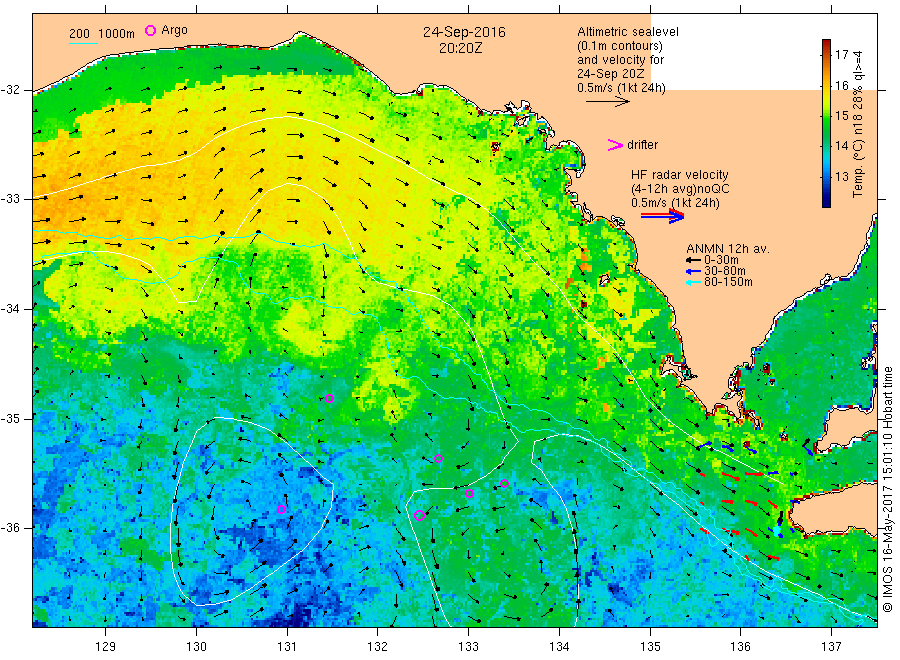Click the time text 20:20Z
The image size is (900, 660).
460,48
